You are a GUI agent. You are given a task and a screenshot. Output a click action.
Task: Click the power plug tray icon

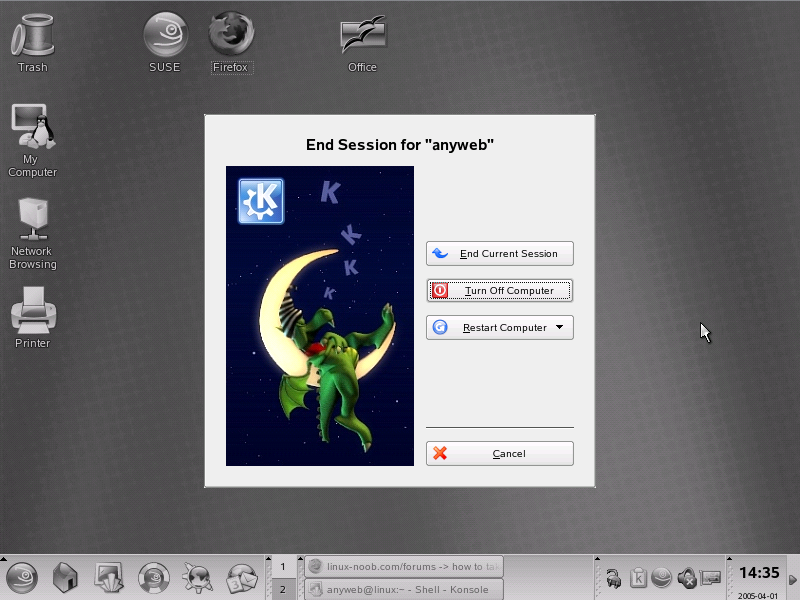coord(613,578)
